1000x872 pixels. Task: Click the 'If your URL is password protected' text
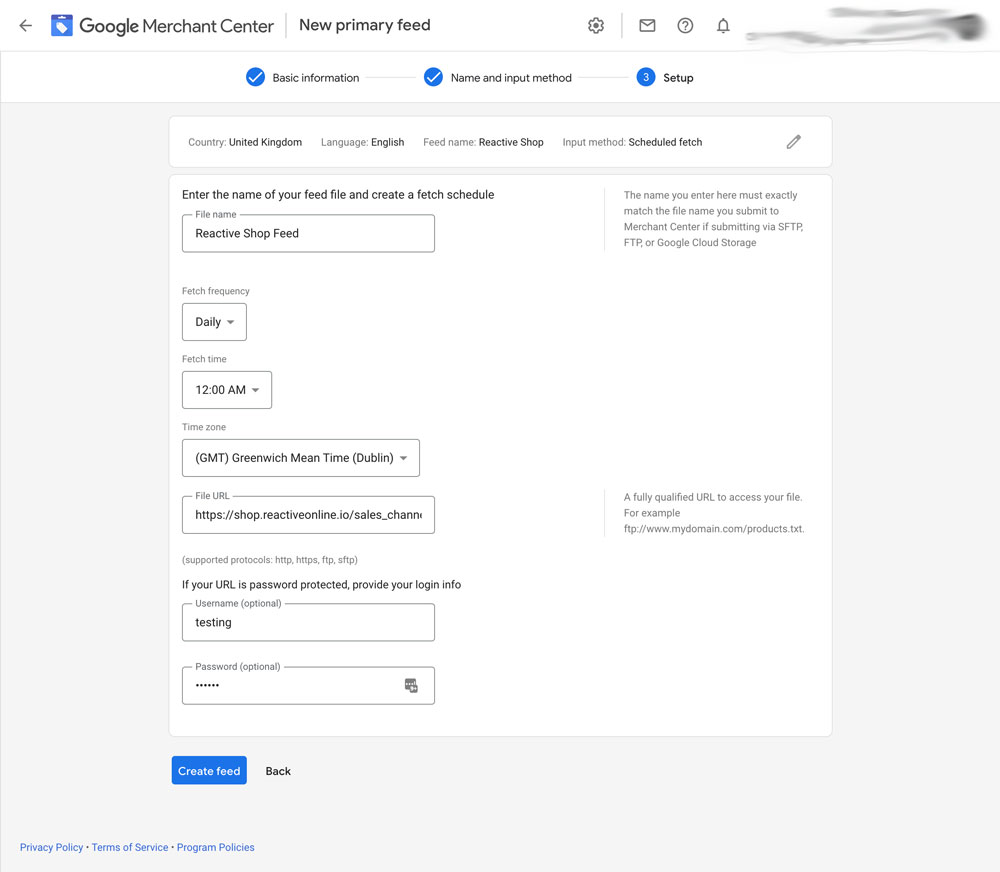(321, 584)
